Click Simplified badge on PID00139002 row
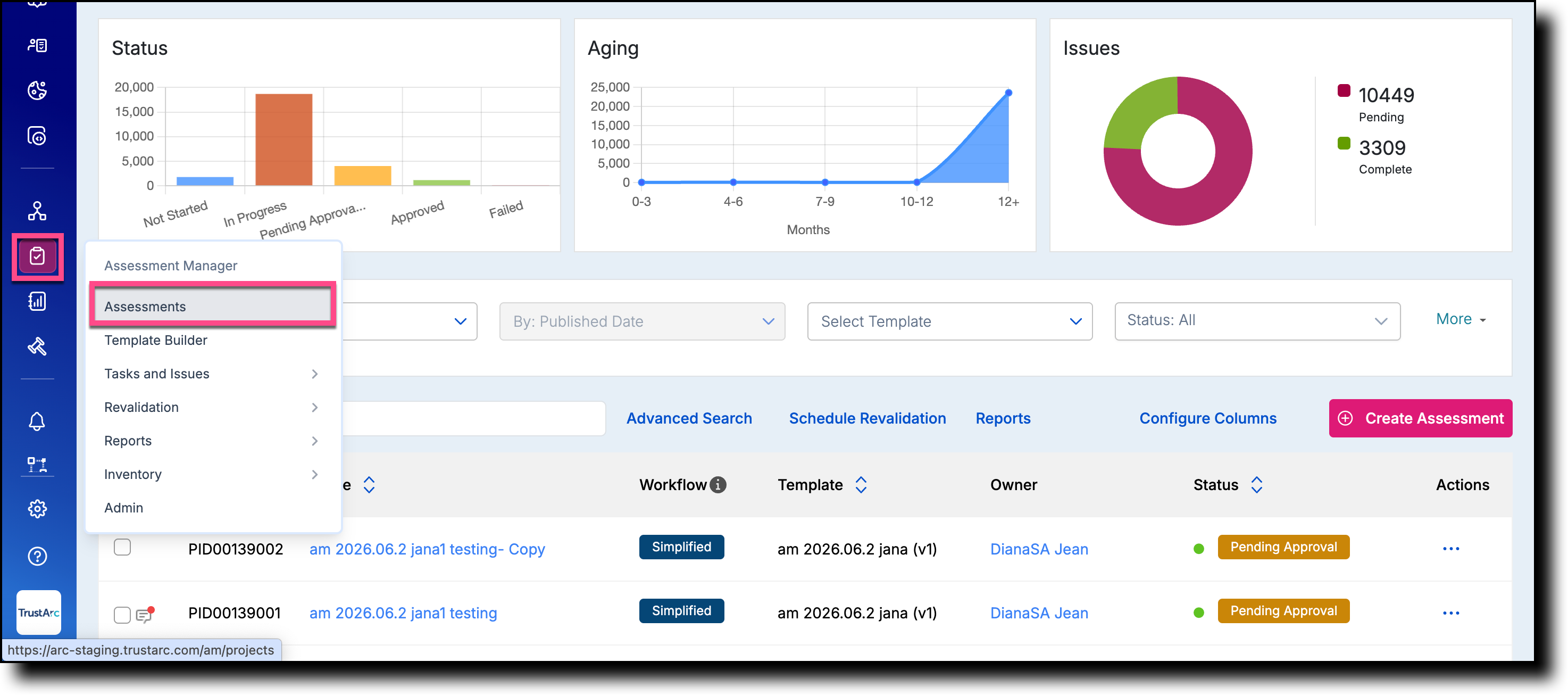Viewport: 1568px width, 695px height. click(x=681, y=547)
